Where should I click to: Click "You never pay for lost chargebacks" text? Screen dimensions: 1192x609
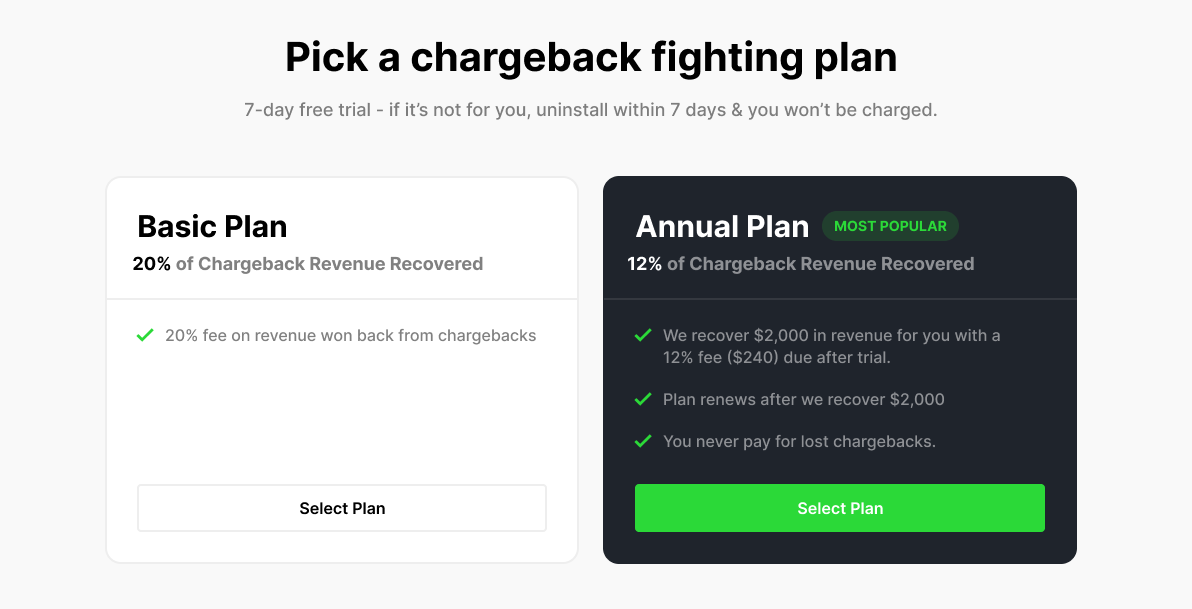pyautogui.click(x=799, y=441)
